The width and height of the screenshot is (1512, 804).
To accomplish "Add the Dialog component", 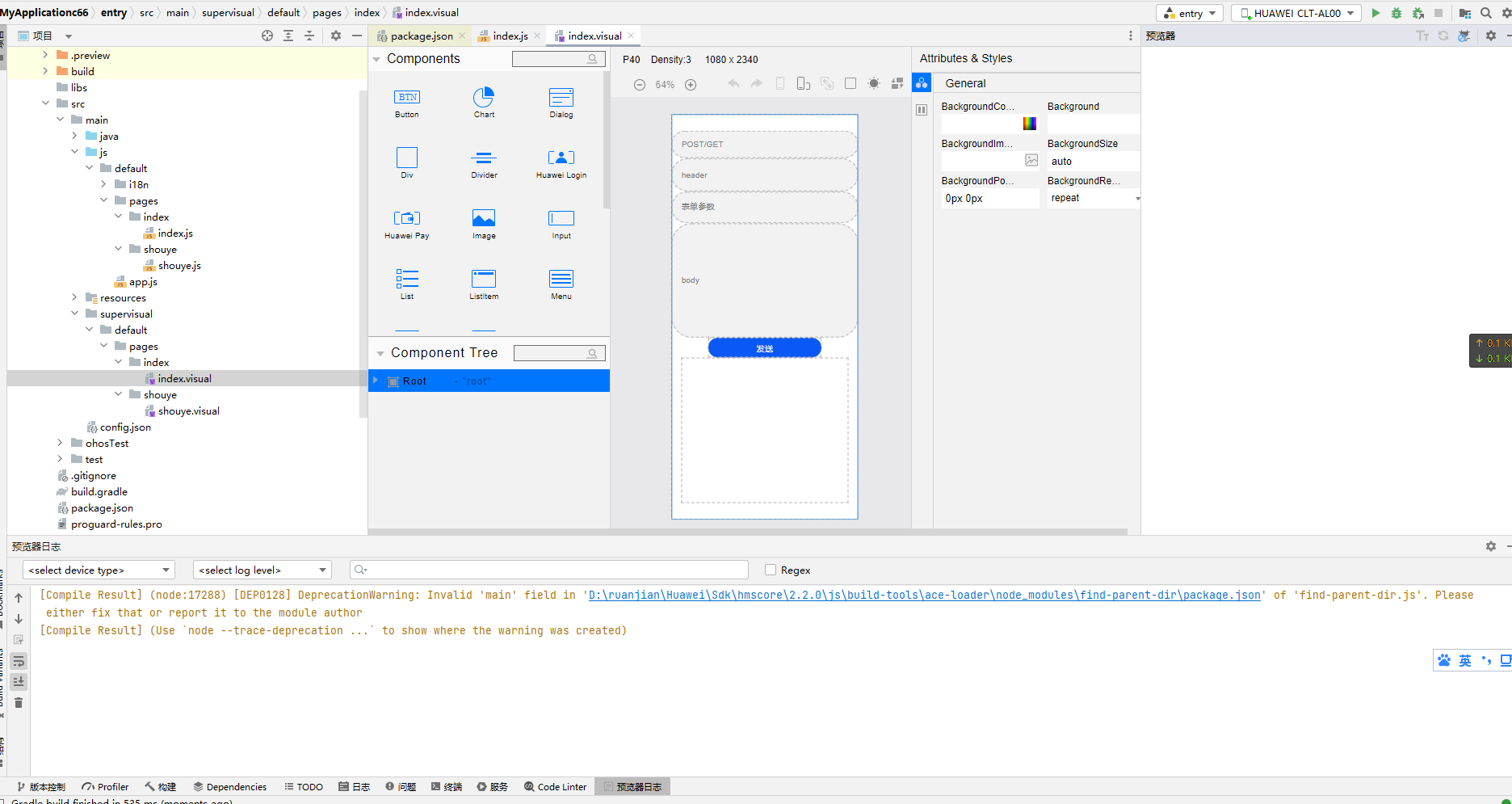I will click(x=561, y=103).
